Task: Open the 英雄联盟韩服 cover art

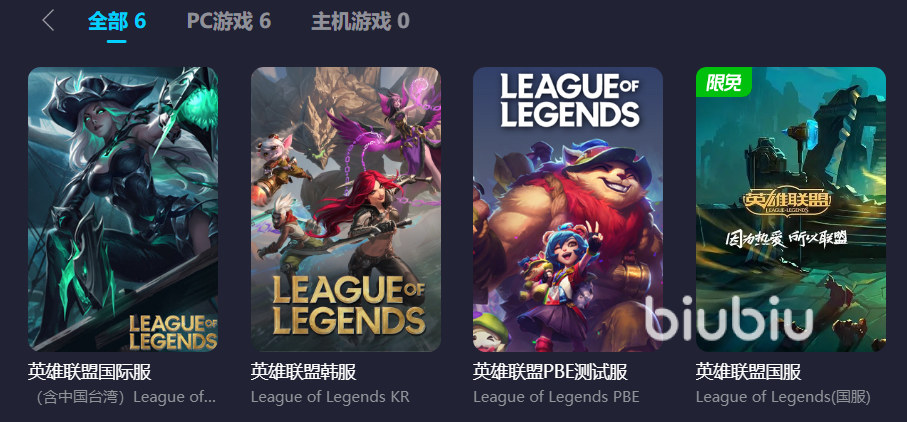Action: [346, 209]
